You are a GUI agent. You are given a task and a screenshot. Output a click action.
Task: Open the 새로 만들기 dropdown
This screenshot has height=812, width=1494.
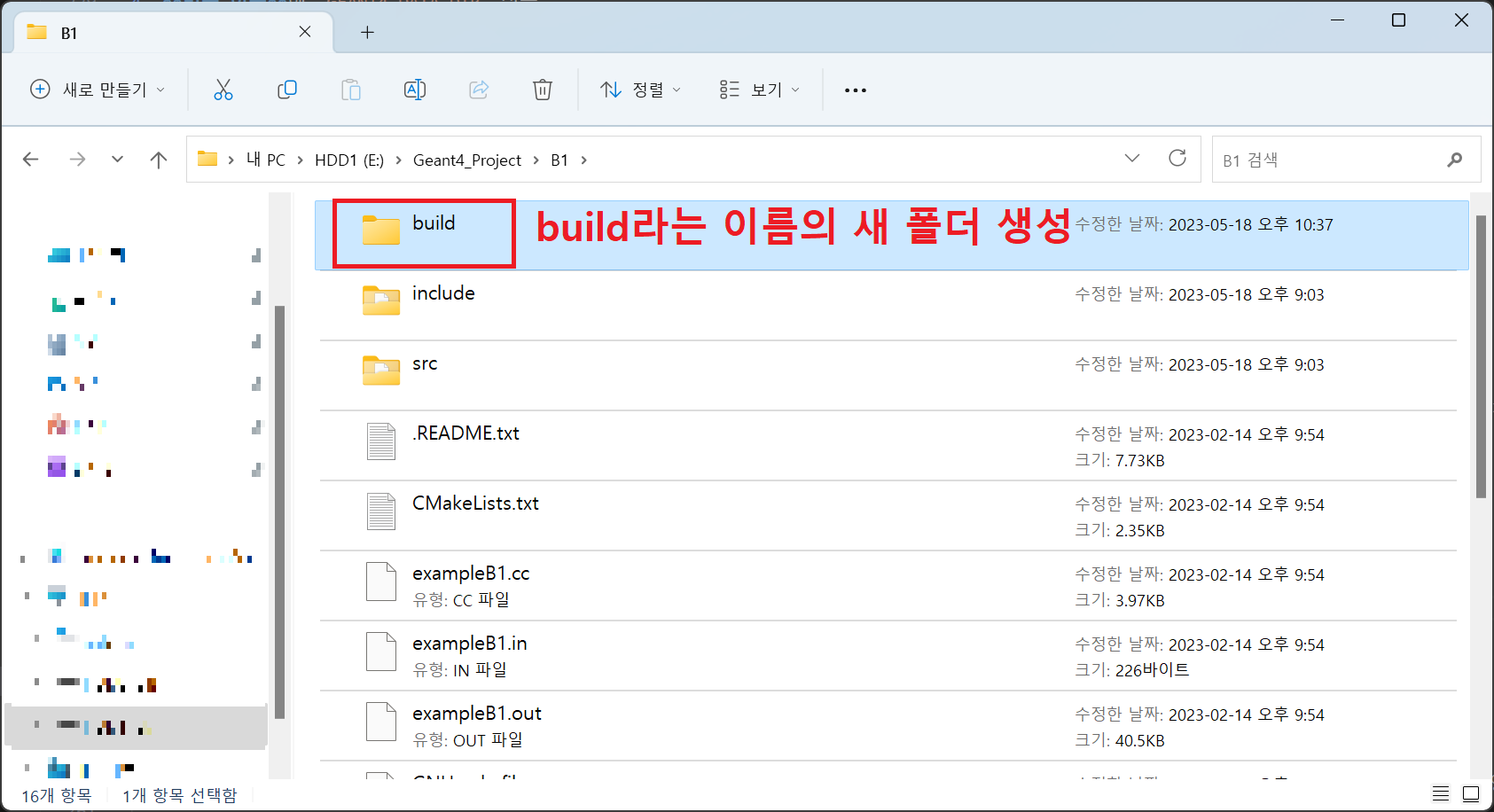click(x=98, y=90)
